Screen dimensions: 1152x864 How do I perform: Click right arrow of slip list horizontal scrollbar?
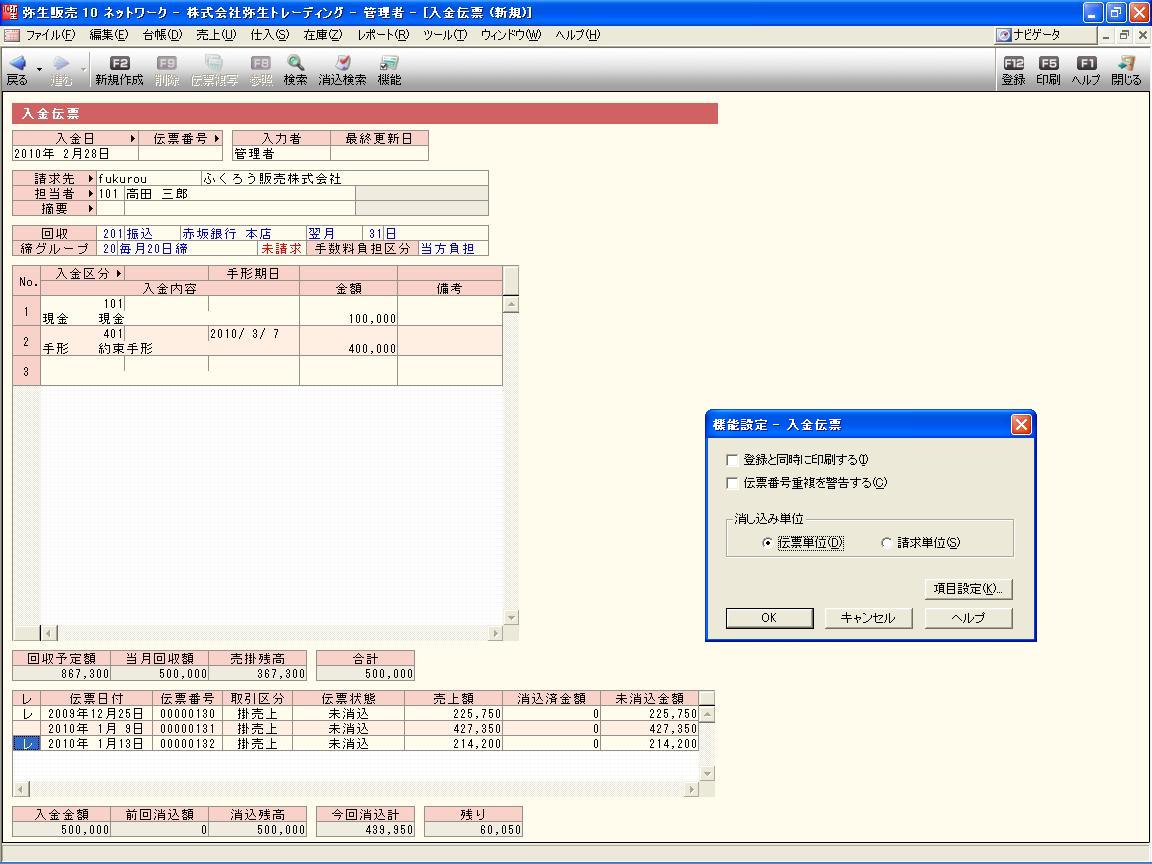tap(691, 789)
